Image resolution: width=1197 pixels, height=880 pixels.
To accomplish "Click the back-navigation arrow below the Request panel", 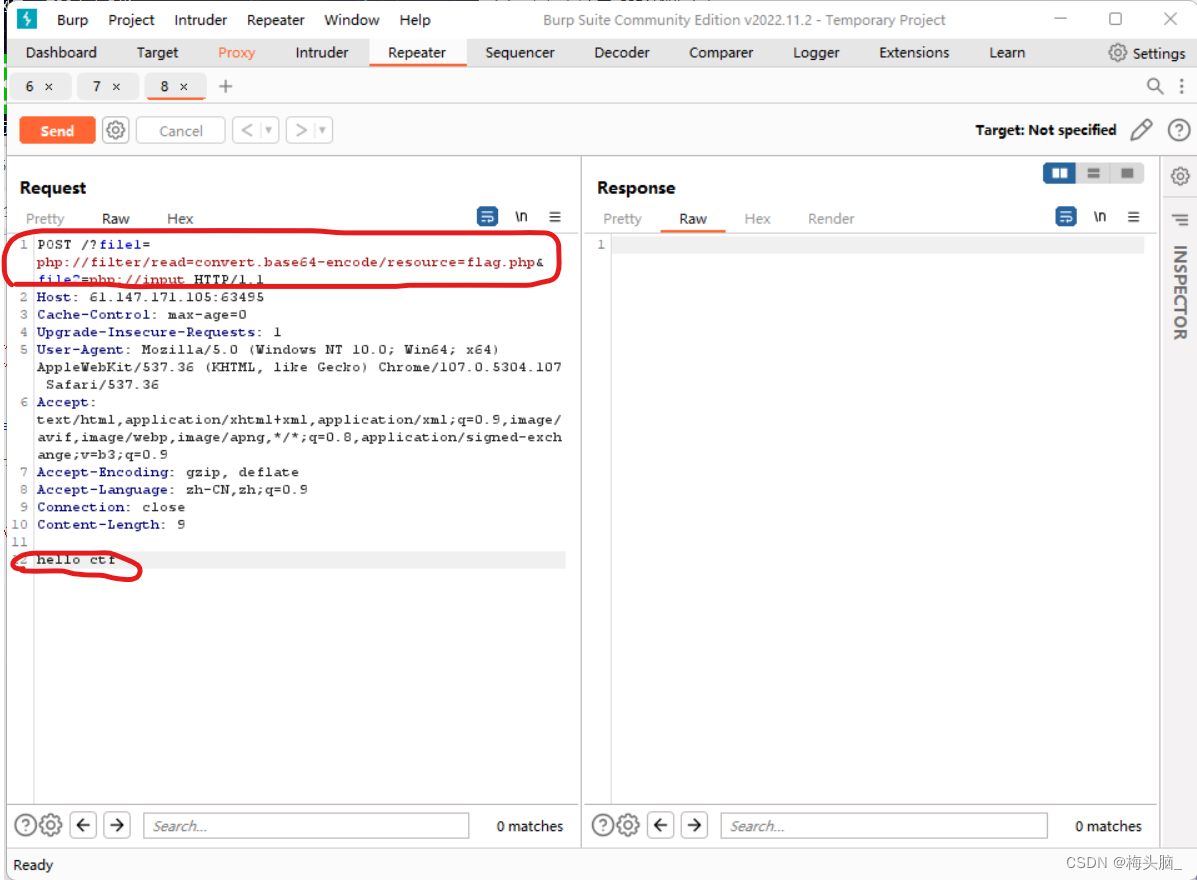I will coord(83,825).
